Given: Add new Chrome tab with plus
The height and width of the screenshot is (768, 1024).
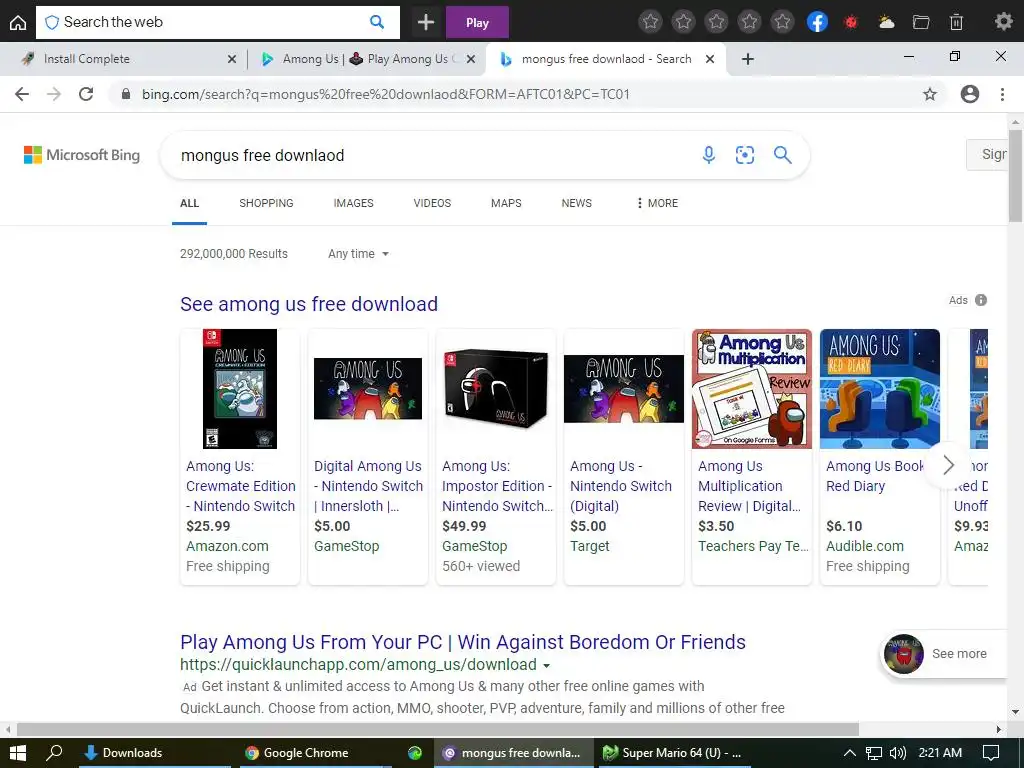Looking at the screenshot, I should tap(748, 59).
